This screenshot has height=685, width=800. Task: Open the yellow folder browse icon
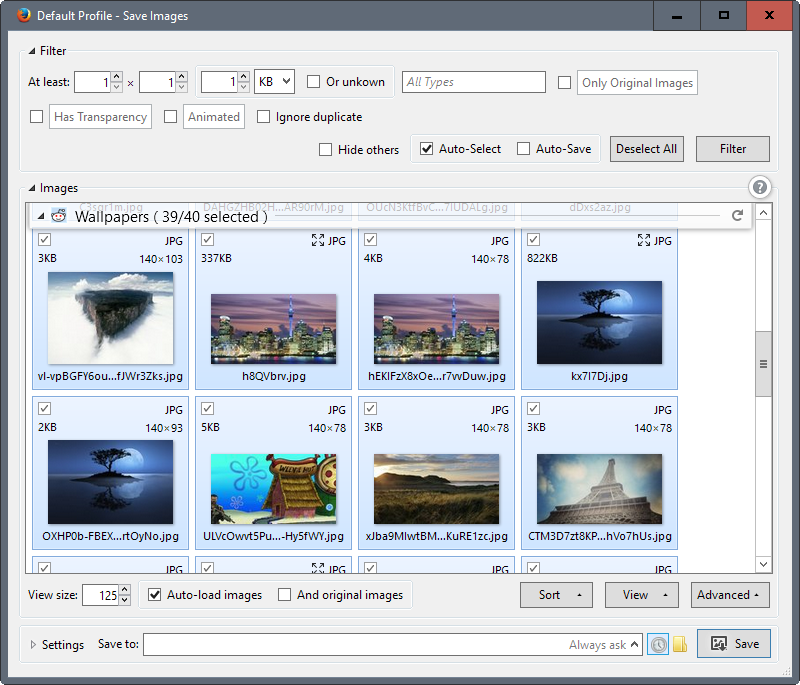click(680, 644)
